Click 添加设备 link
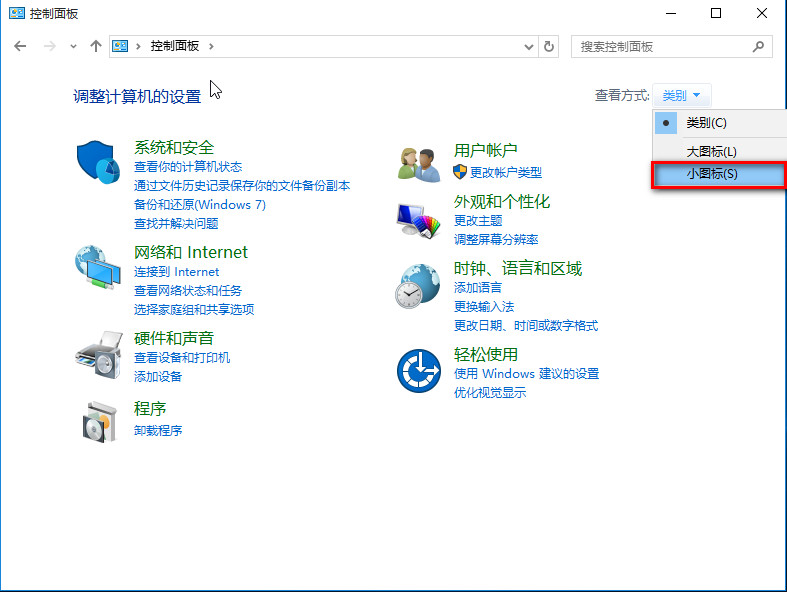Viewport: 787px width, 592px height. (158, 377)
